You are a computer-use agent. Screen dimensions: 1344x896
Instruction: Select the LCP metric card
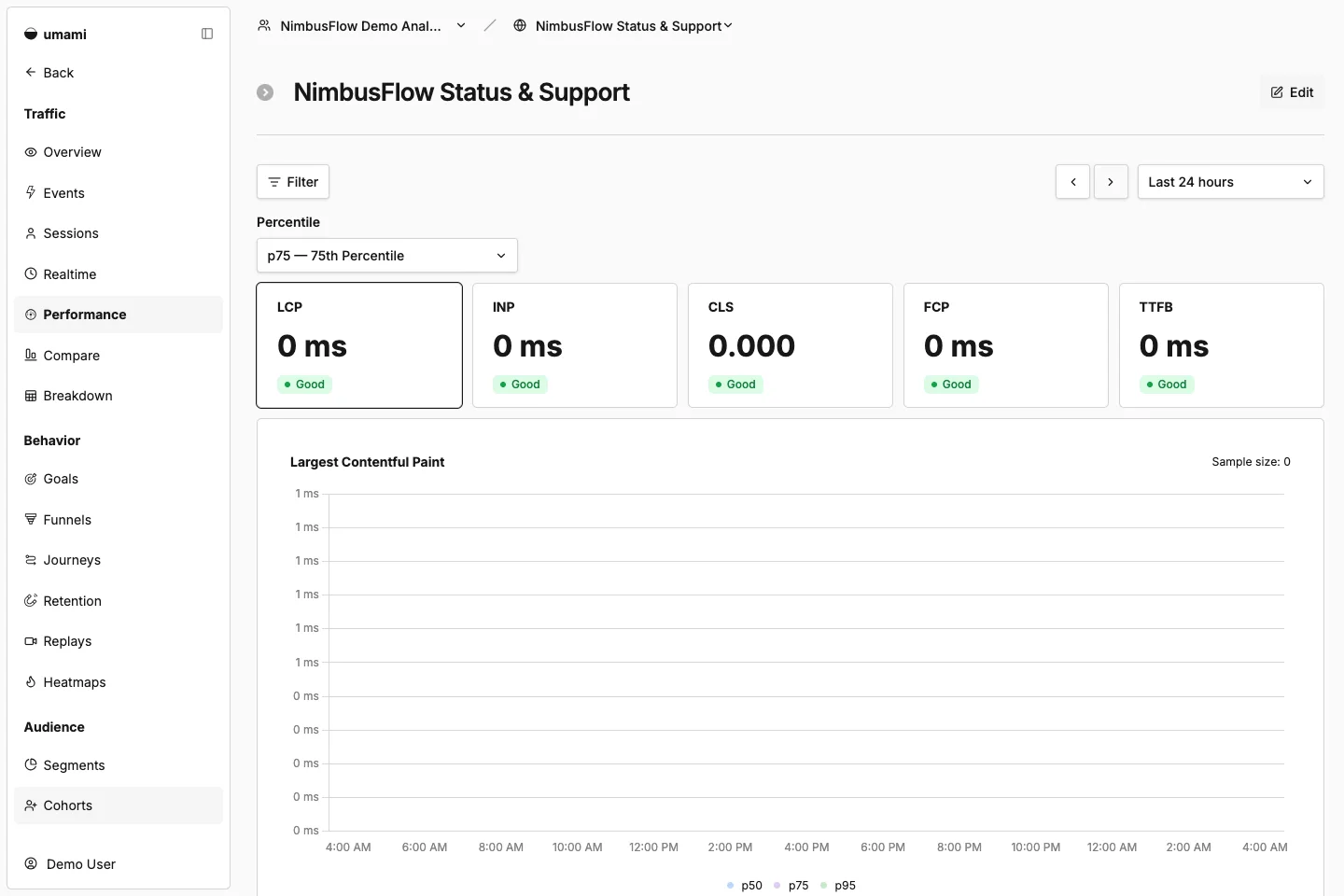[359, 345]
